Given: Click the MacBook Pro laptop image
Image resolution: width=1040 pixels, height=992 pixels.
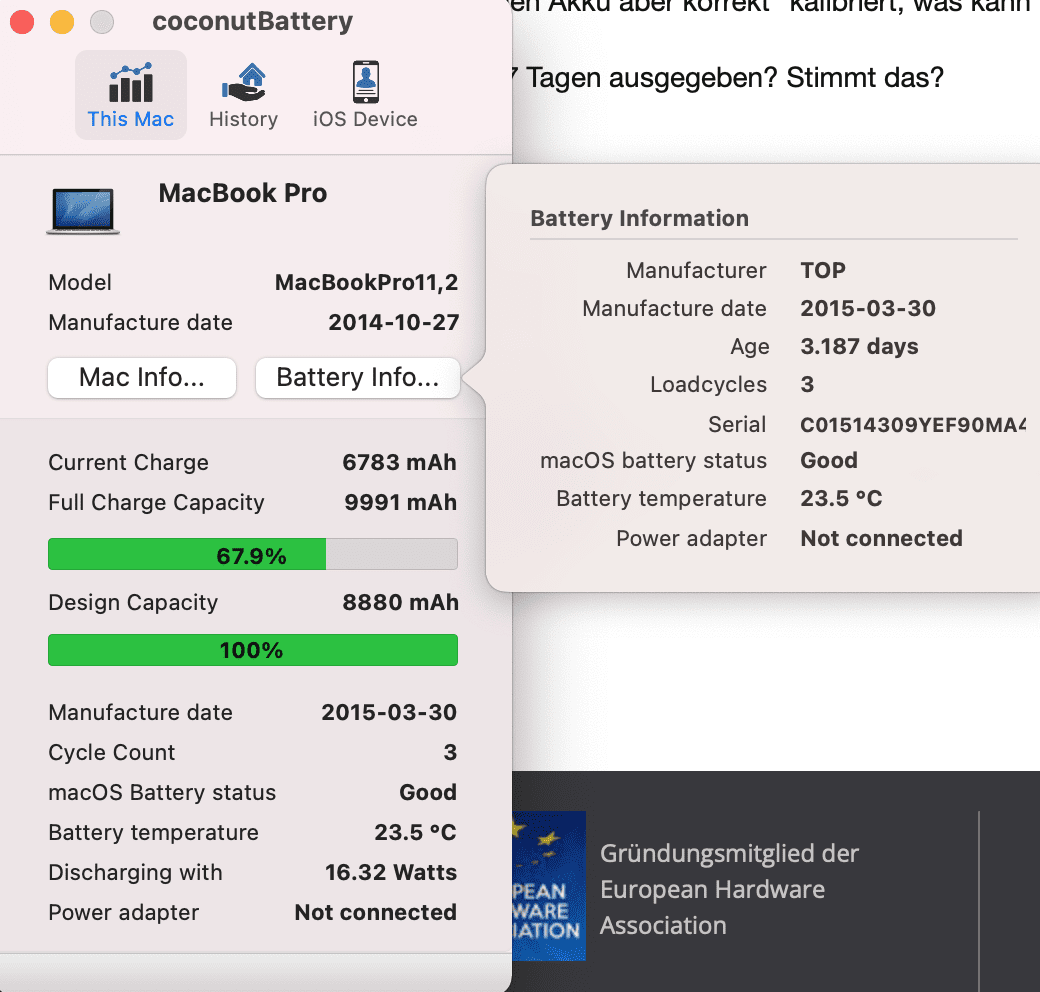Looking at the screenshot, I should click(83, 212).
